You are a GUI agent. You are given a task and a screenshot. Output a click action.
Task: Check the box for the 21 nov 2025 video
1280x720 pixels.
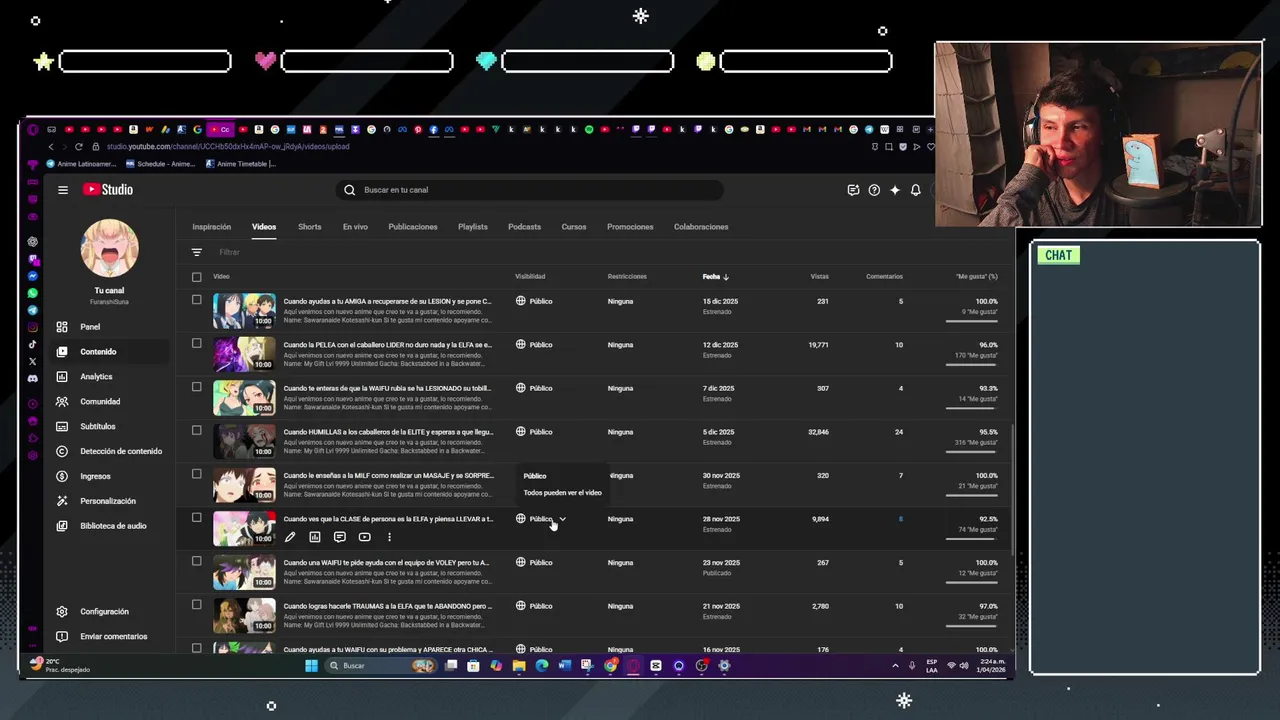[x=197, y=605]
